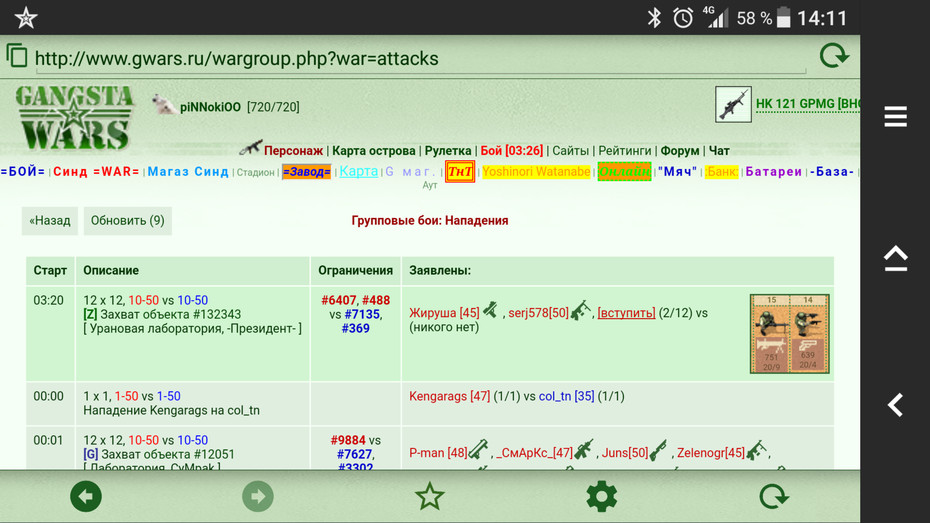Click the Gangsta Wars logo
930x523 pixels.
pos(74,118)
